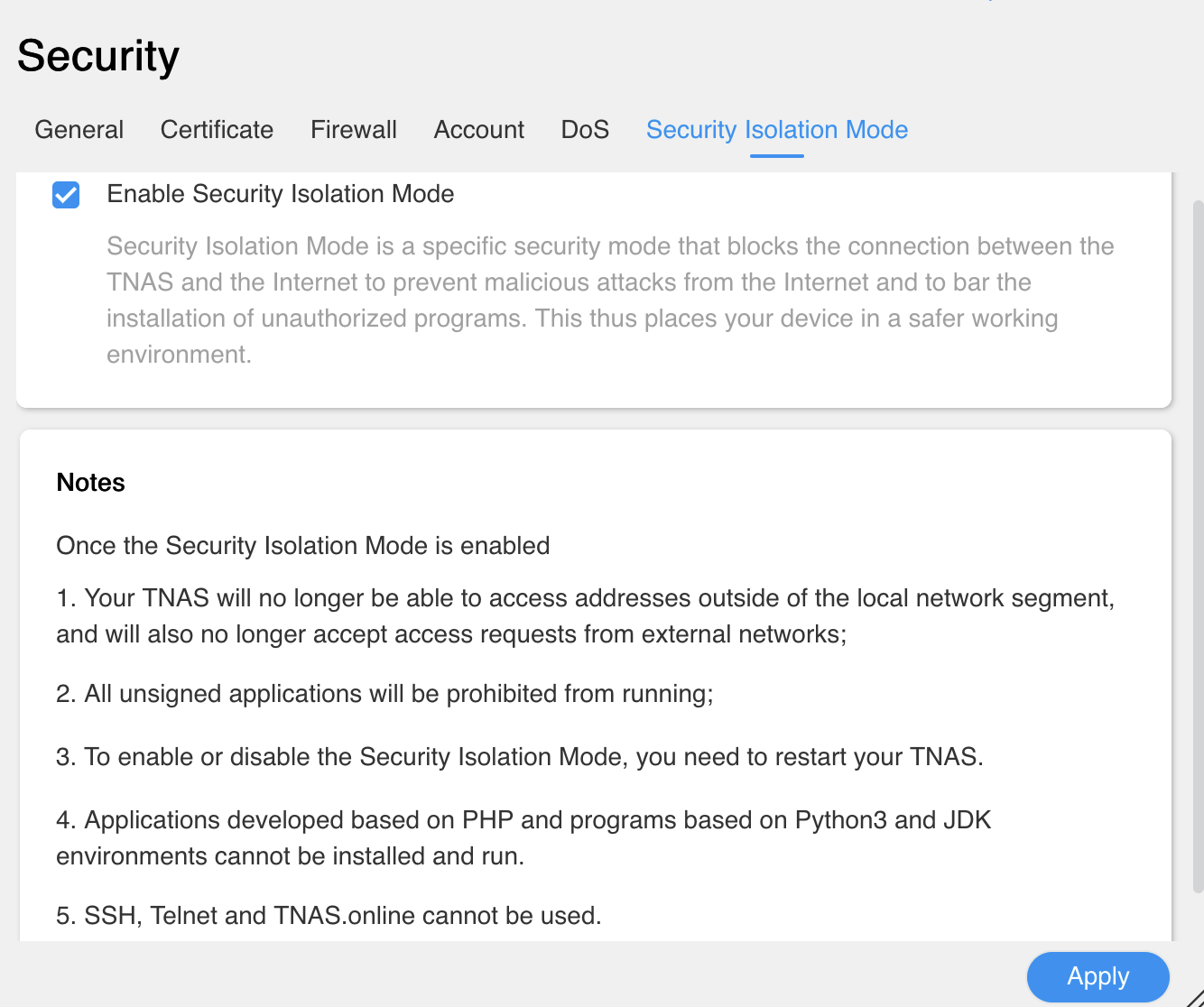Click the active tab underline indicator

(x=776, y=156)
